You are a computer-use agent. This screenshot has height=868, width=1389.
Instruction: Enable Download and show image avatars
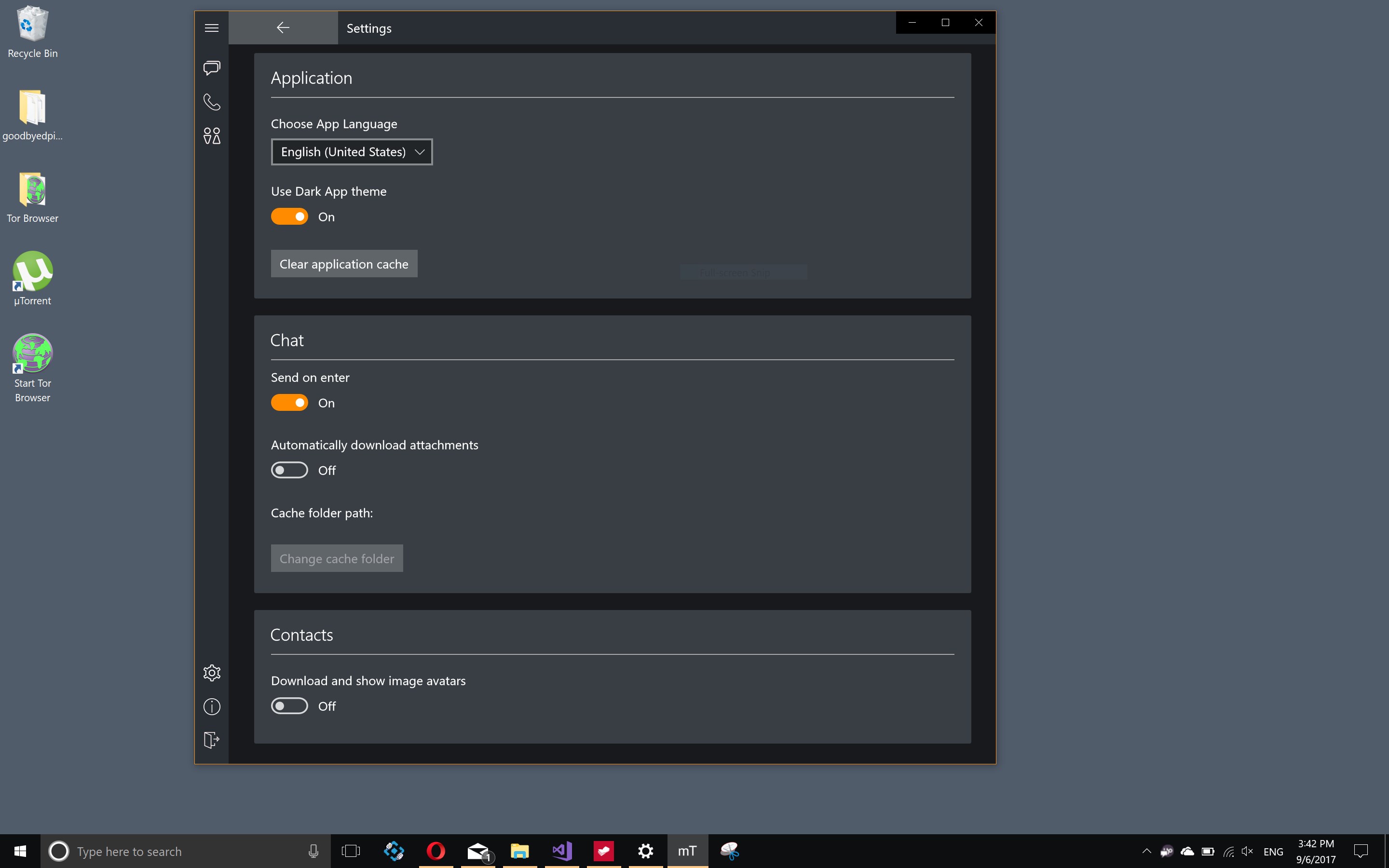tap(290, 705)
